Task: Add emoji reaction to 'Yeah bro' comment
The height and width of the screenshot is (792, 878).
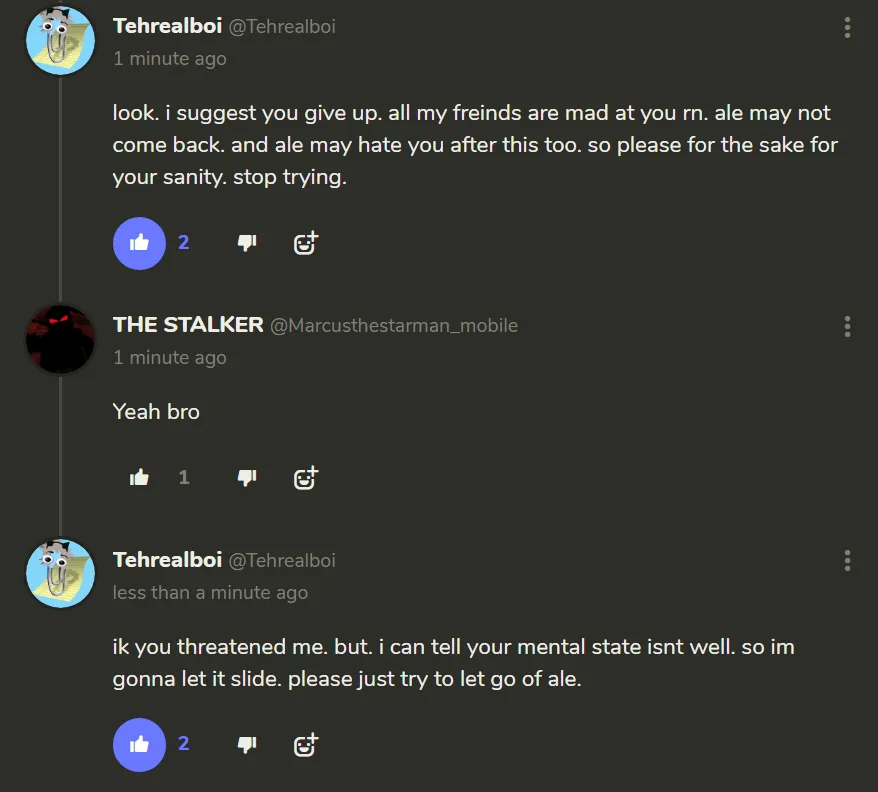Action: (306, 478)
